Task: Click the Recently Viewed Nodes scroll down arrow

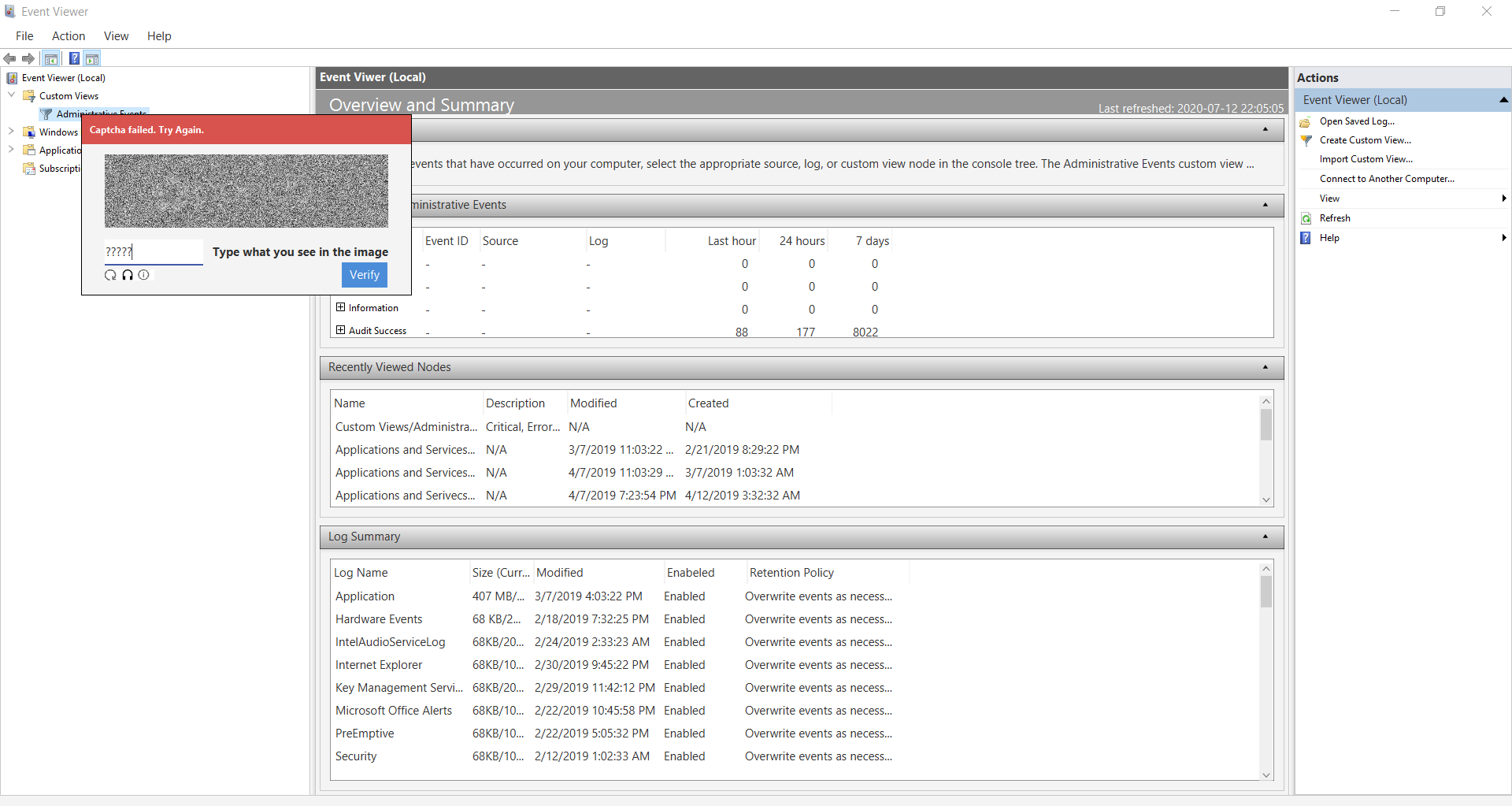Action: tap(1266, 500)
